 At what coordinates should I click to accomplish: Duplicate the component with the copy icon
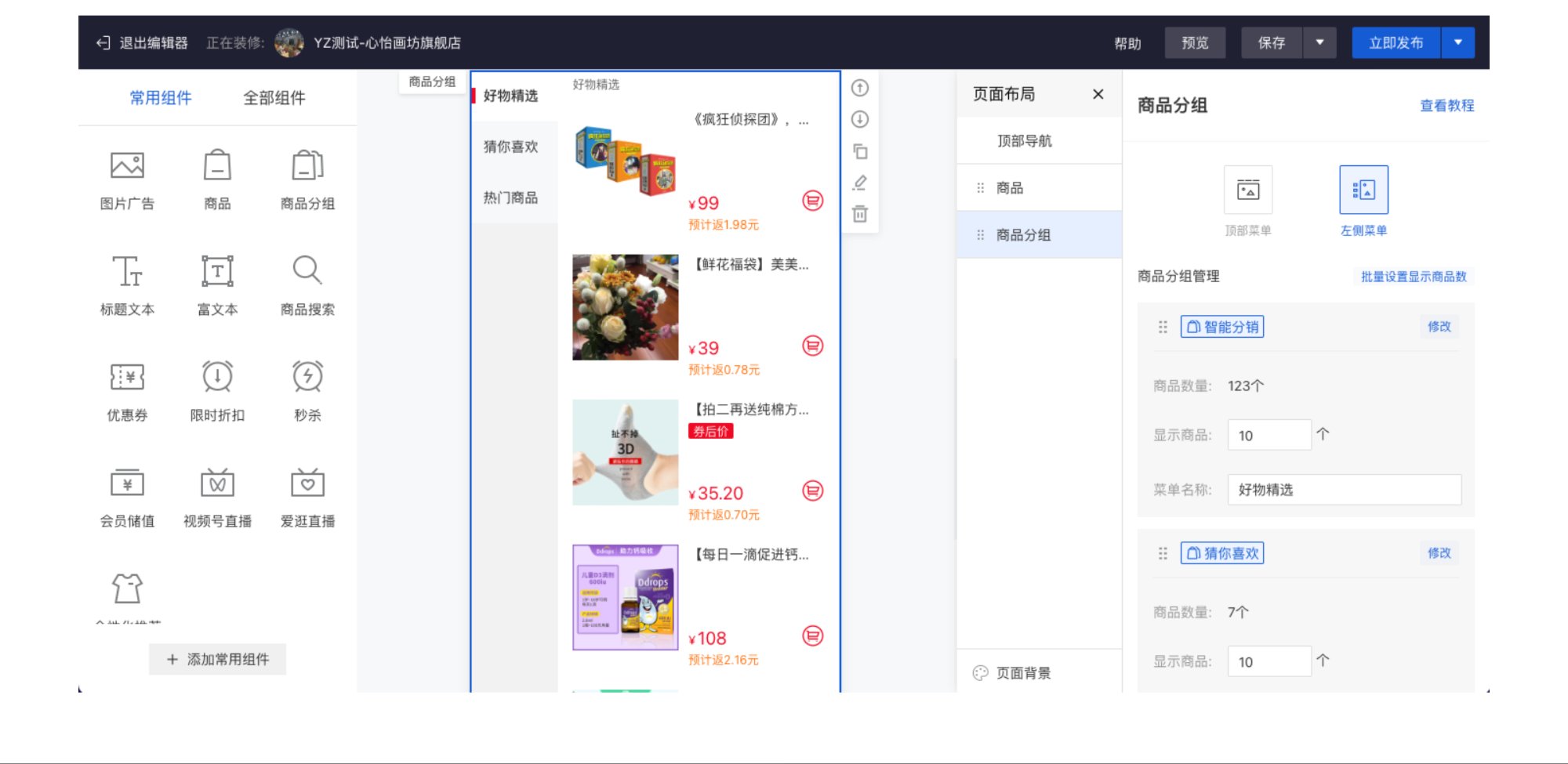point(859,151)
